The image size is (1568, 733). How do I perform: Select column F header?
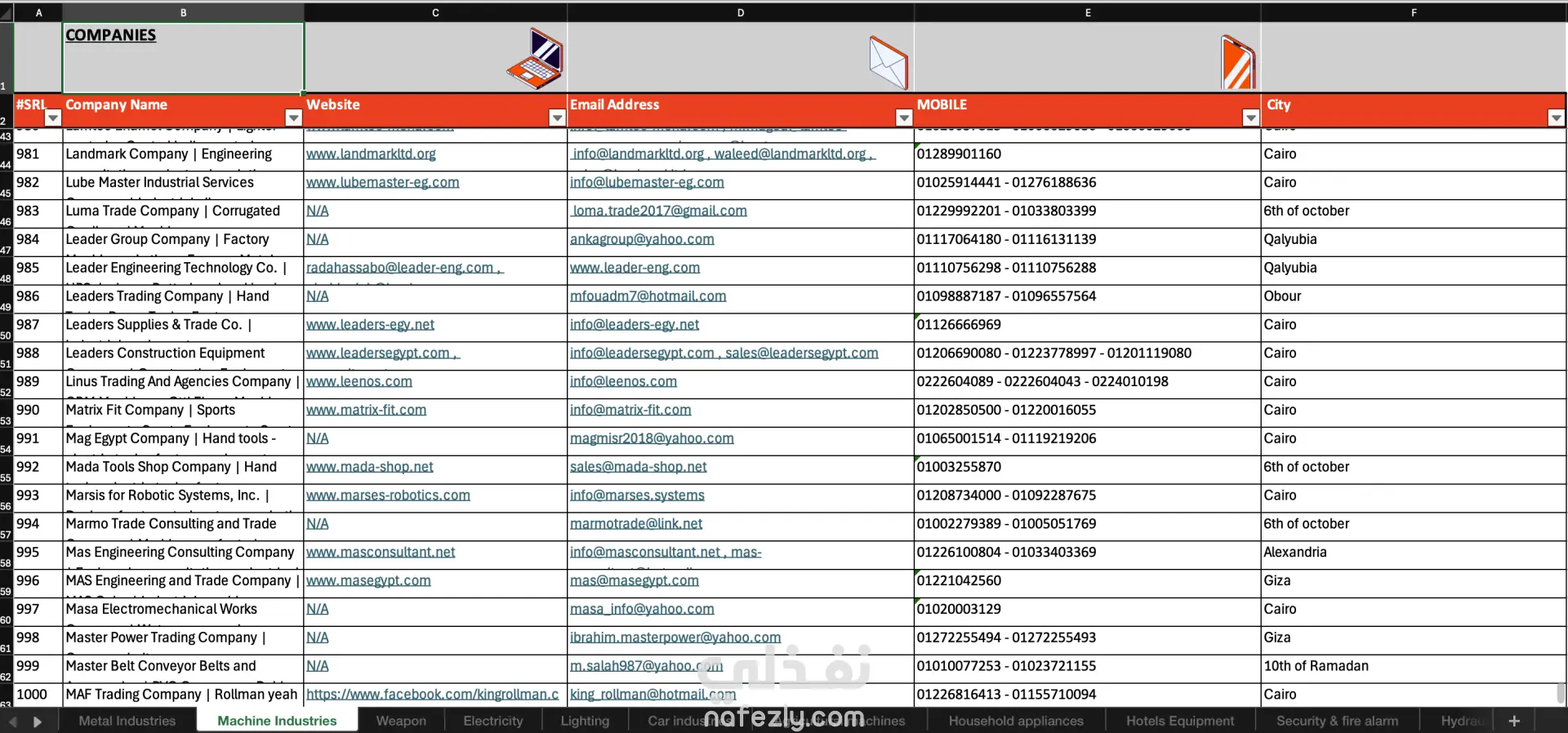point(1414,12)
